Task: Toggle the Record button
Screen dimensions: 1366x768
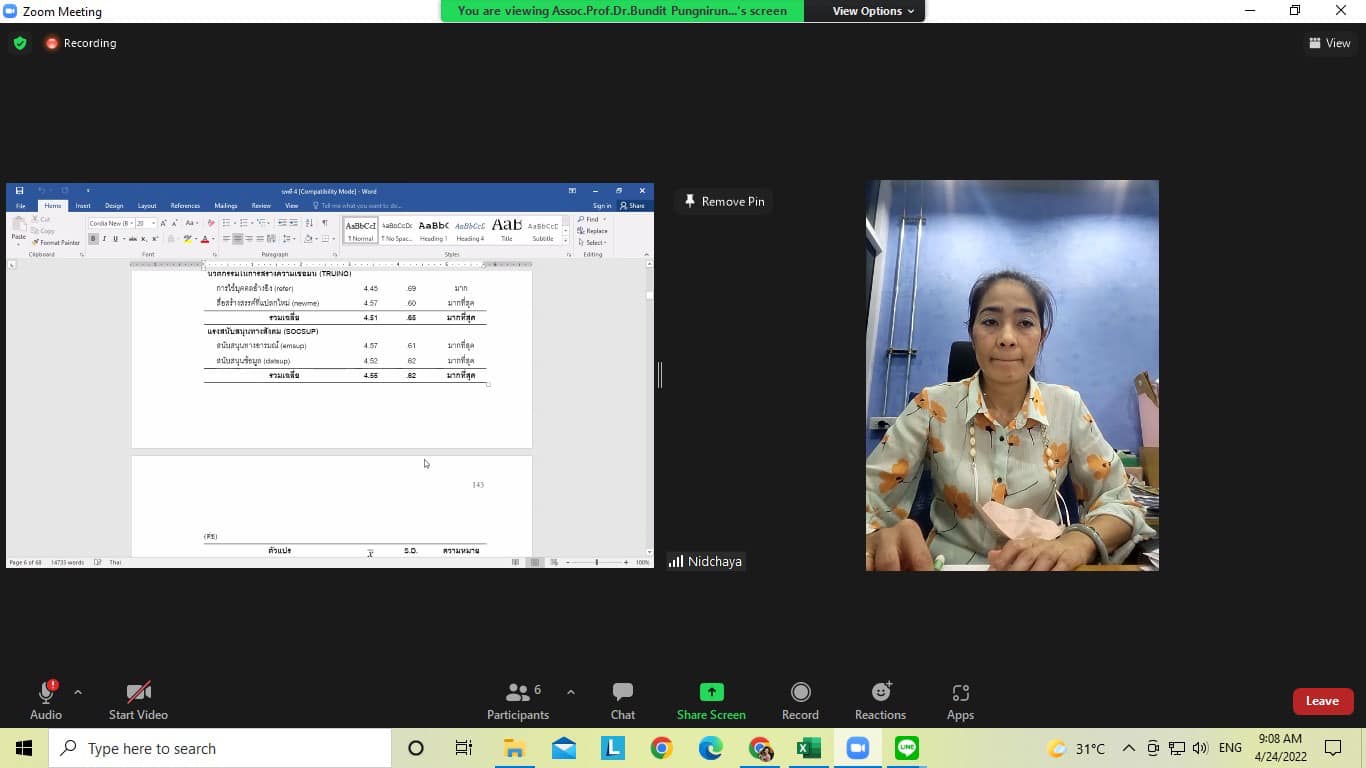Action: [x=800, y=701]
